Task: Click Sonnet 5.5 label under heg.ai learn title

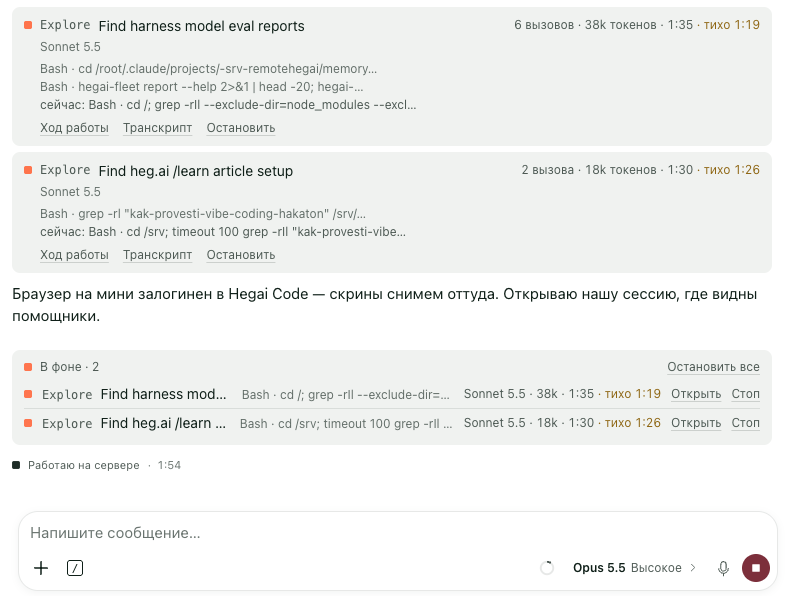Action: [71, 192]
